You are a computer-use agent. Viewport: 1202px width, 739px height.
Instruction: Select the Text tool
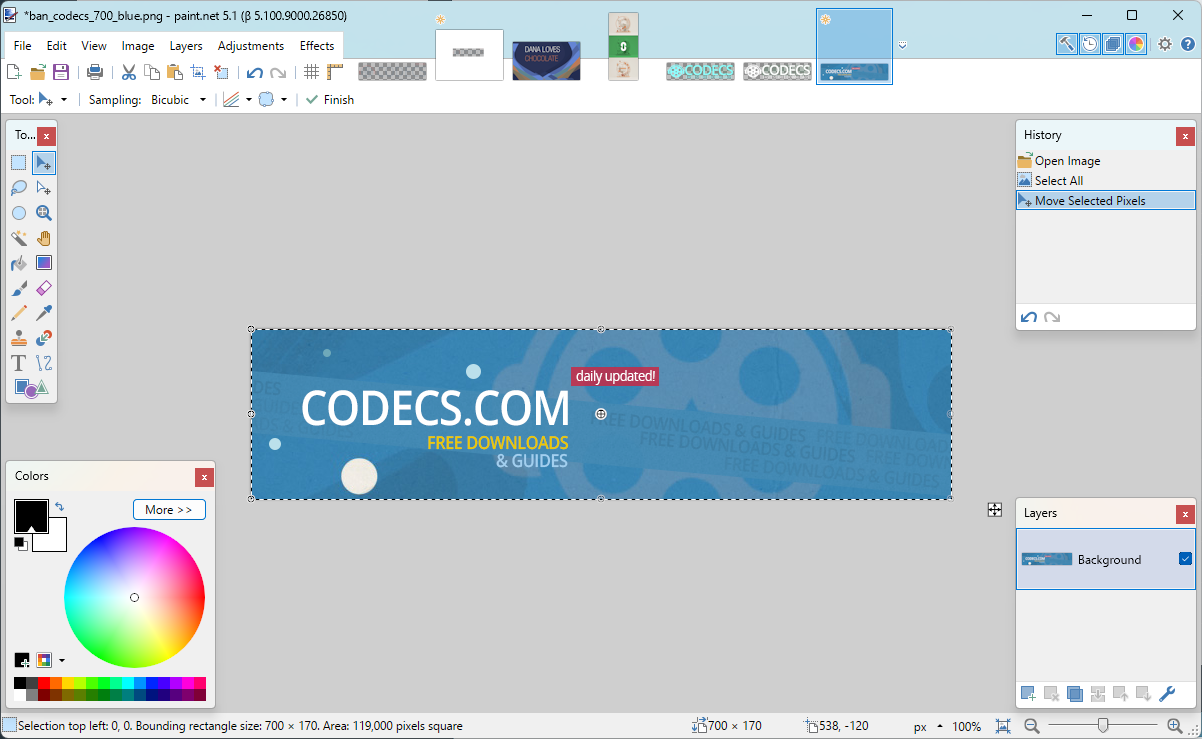pyautogui.click(x=19, y=363)
